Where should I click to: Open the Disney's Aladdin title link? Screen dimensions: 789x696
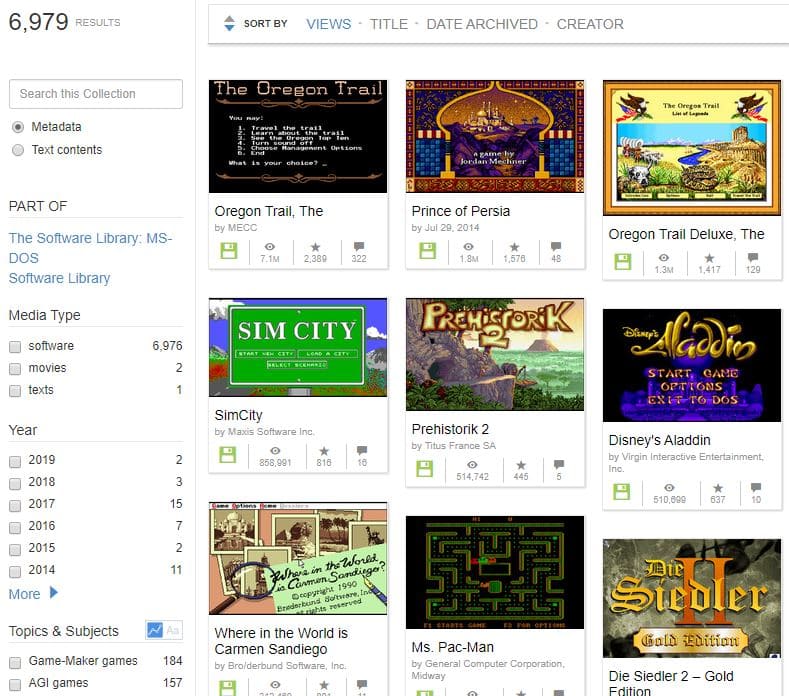(659, 440)
